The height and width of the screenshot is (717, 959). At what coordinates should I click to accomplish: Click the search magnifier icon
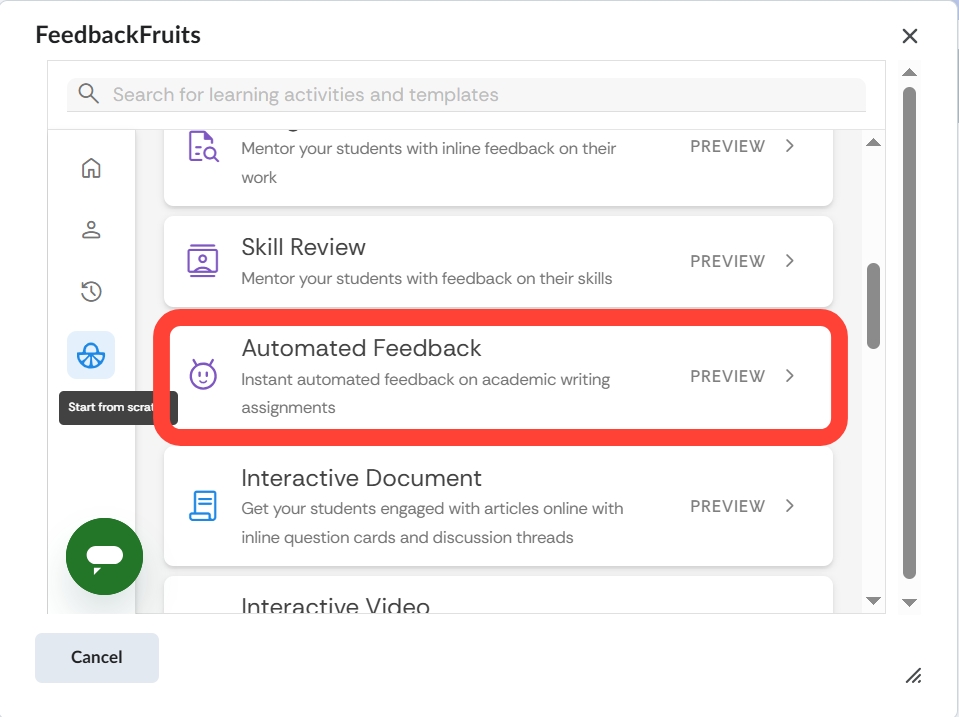(x=89, y=94)
